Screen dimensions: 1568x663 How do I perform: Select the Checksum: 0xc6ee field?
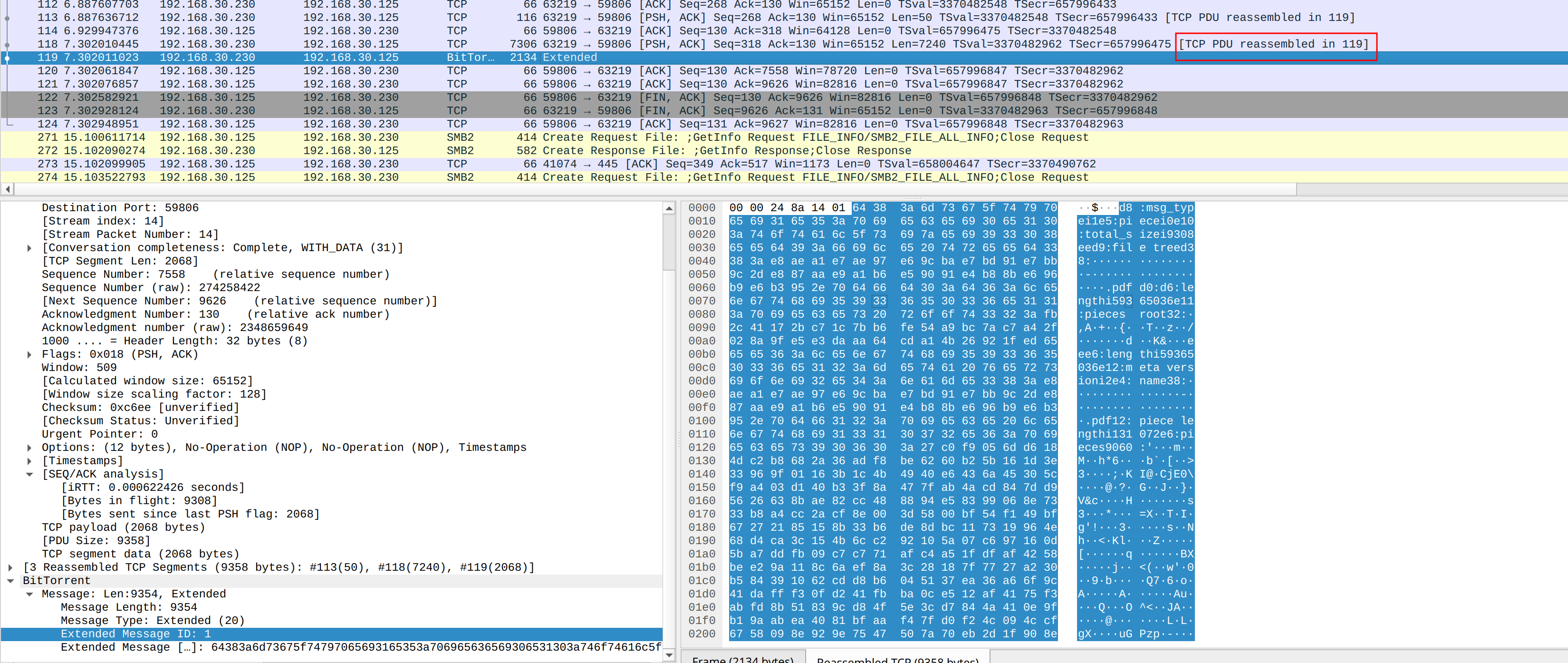click(x=140, y=408)
